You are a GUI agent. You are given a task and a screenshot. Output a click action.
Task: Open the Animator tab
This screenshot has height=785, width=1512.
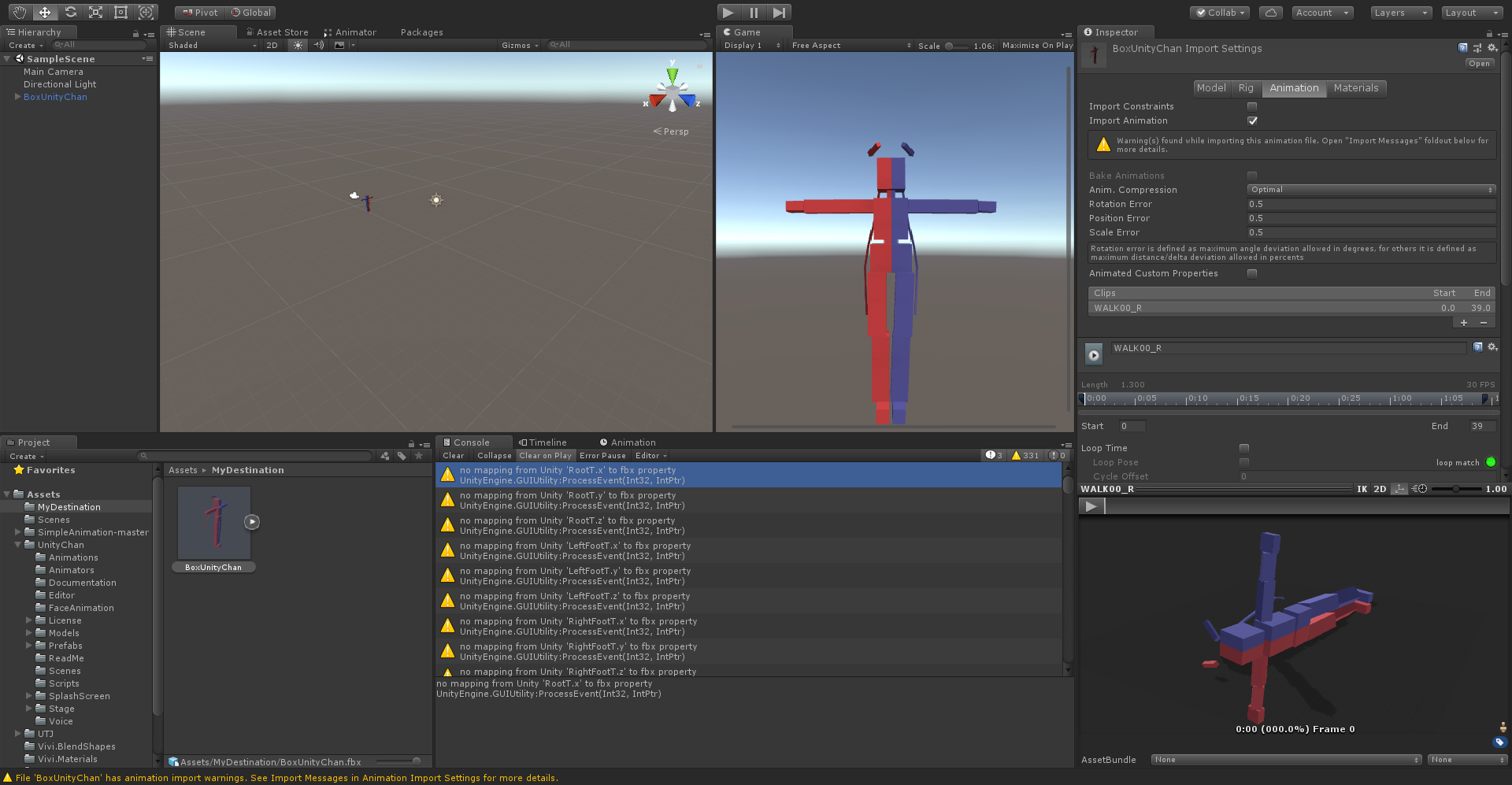(350, 32)
